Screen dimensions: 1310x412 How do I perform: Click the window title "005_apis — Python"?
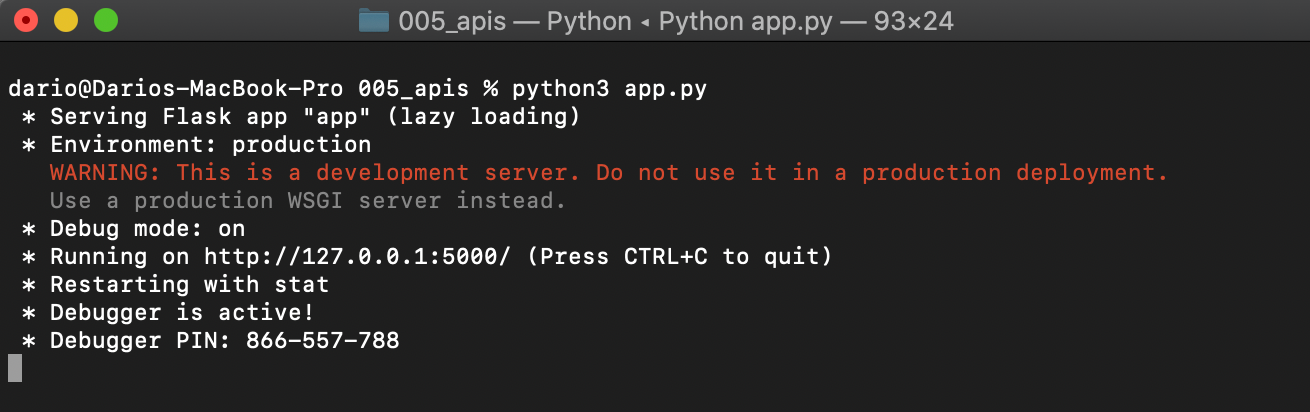(x=514, y=21)
